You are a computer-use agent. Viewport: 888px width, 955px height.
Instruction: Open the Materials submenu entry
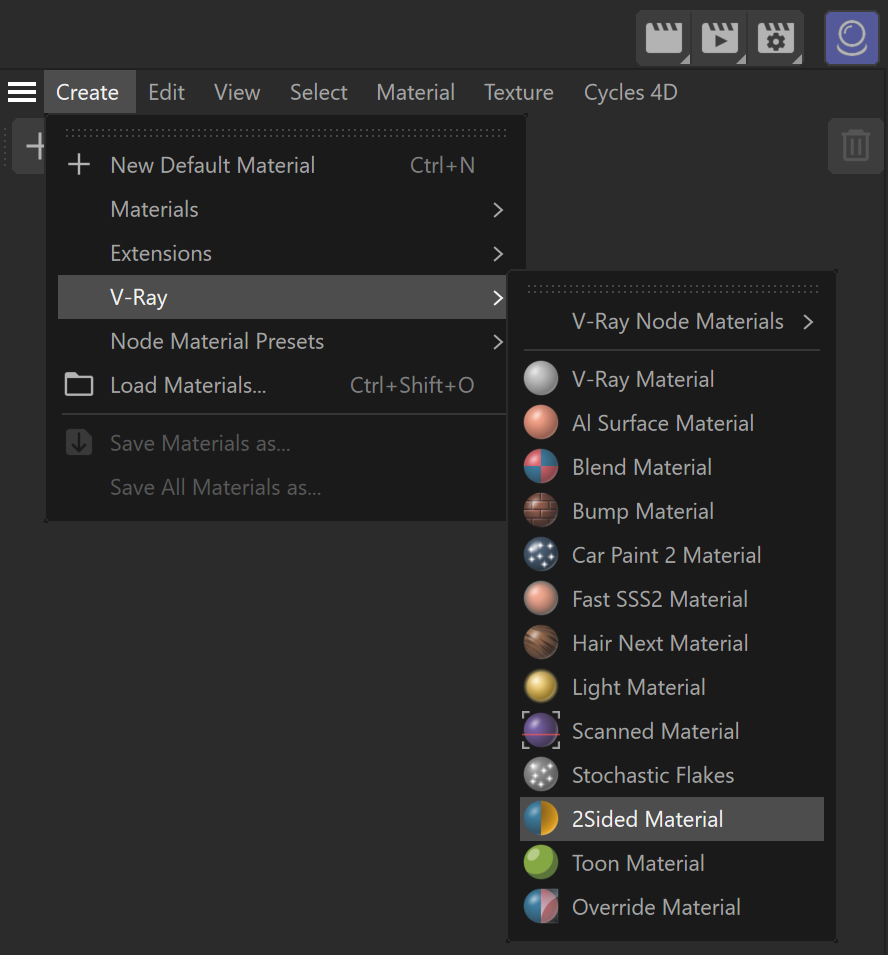pos(282,210)
